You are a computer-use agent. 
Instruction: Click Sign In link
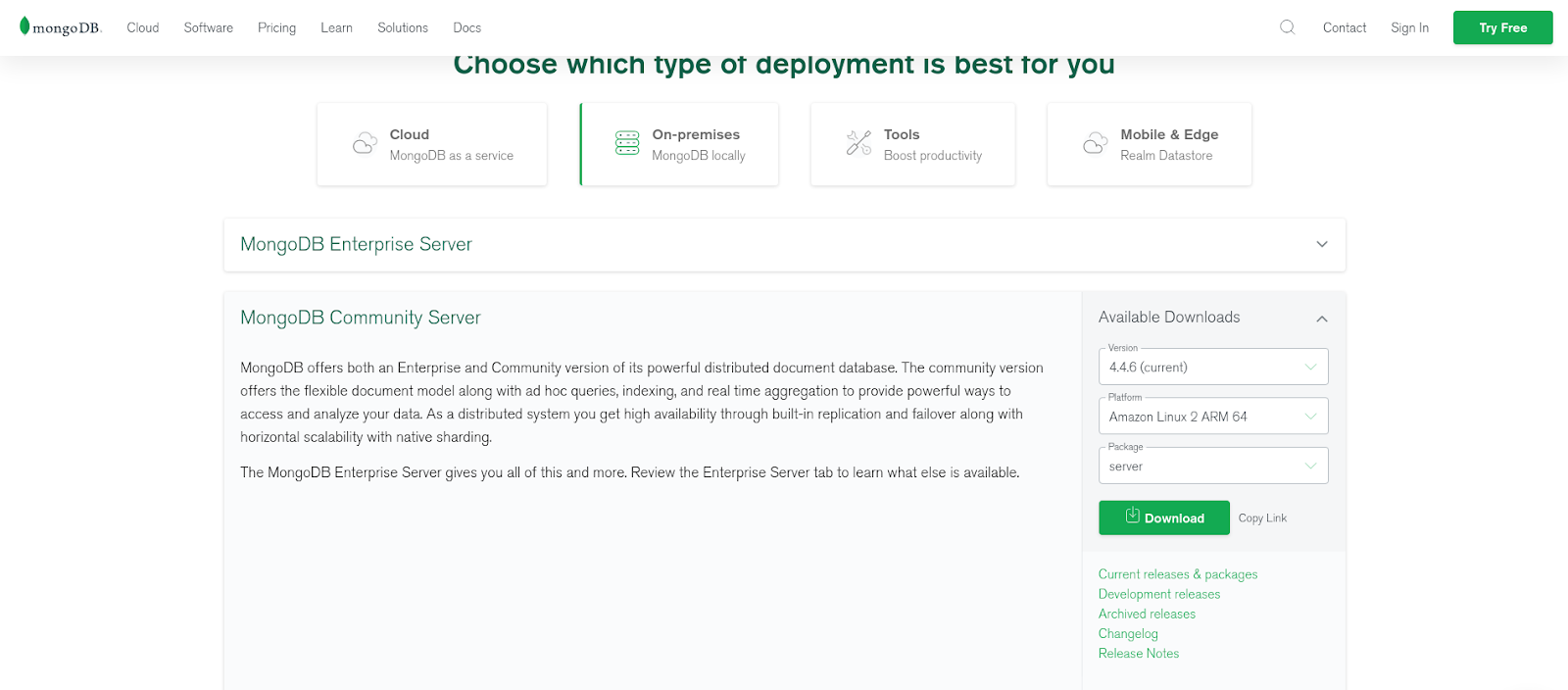click(1409, 27)
